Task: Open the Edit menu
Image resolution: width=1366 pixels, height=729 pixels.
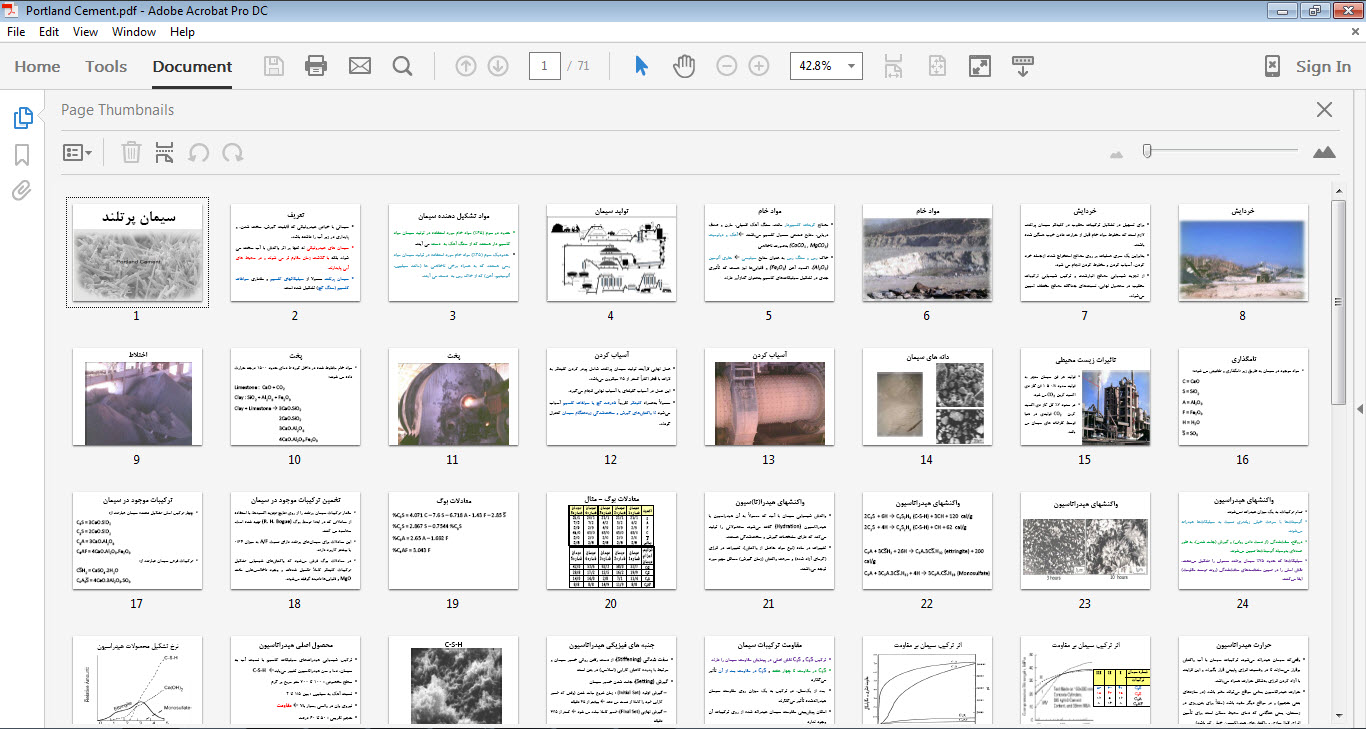Action: pyautogui.click(x=49, y=32)
